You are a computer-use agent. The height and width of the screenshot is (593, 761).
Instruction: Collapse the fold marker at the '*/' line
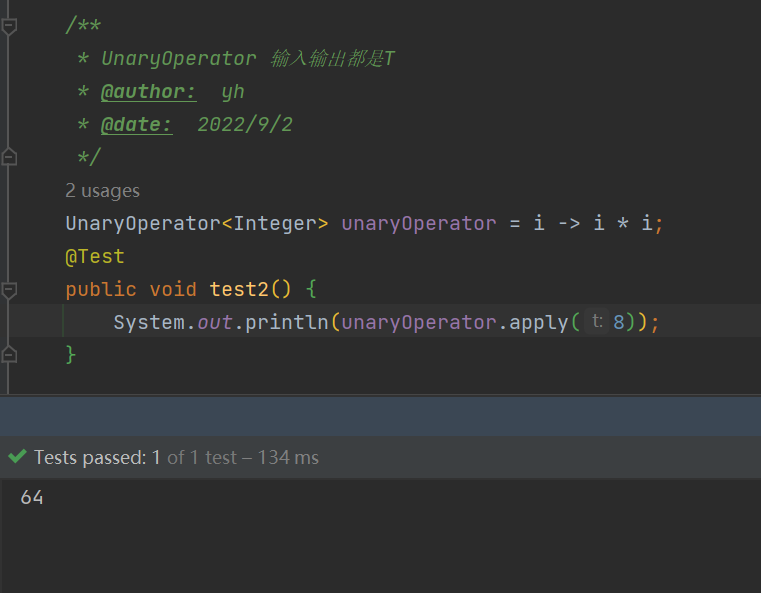[x=9, y=157]
